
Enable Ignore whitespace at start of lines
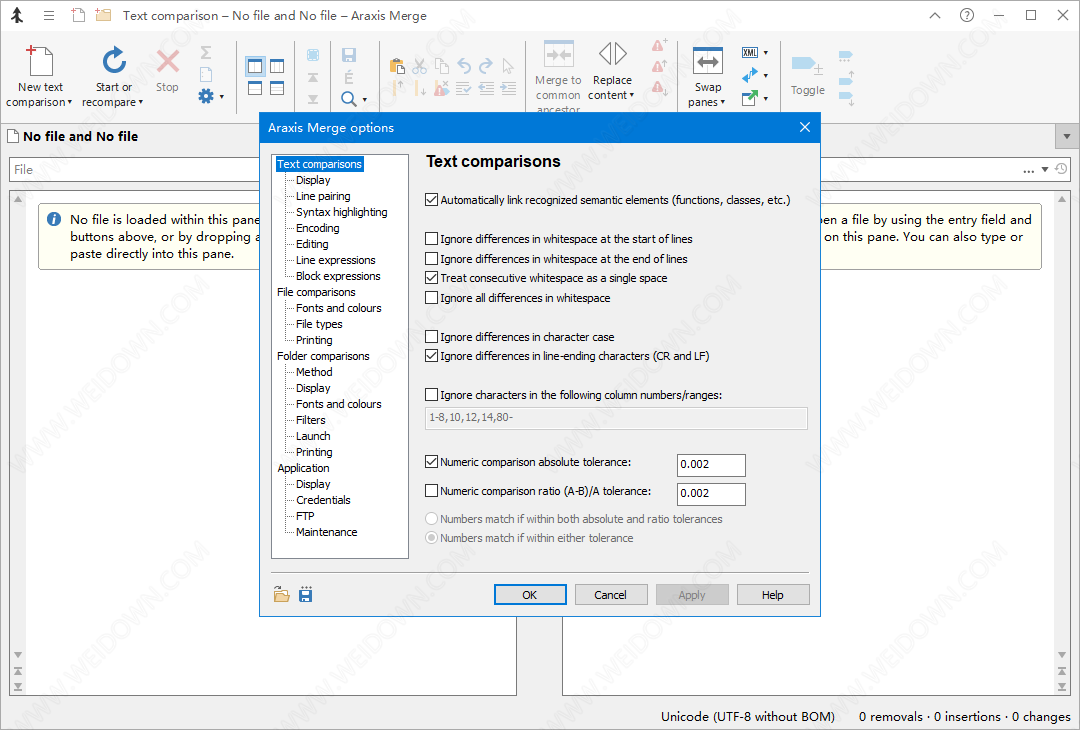(x=431, y=239)
